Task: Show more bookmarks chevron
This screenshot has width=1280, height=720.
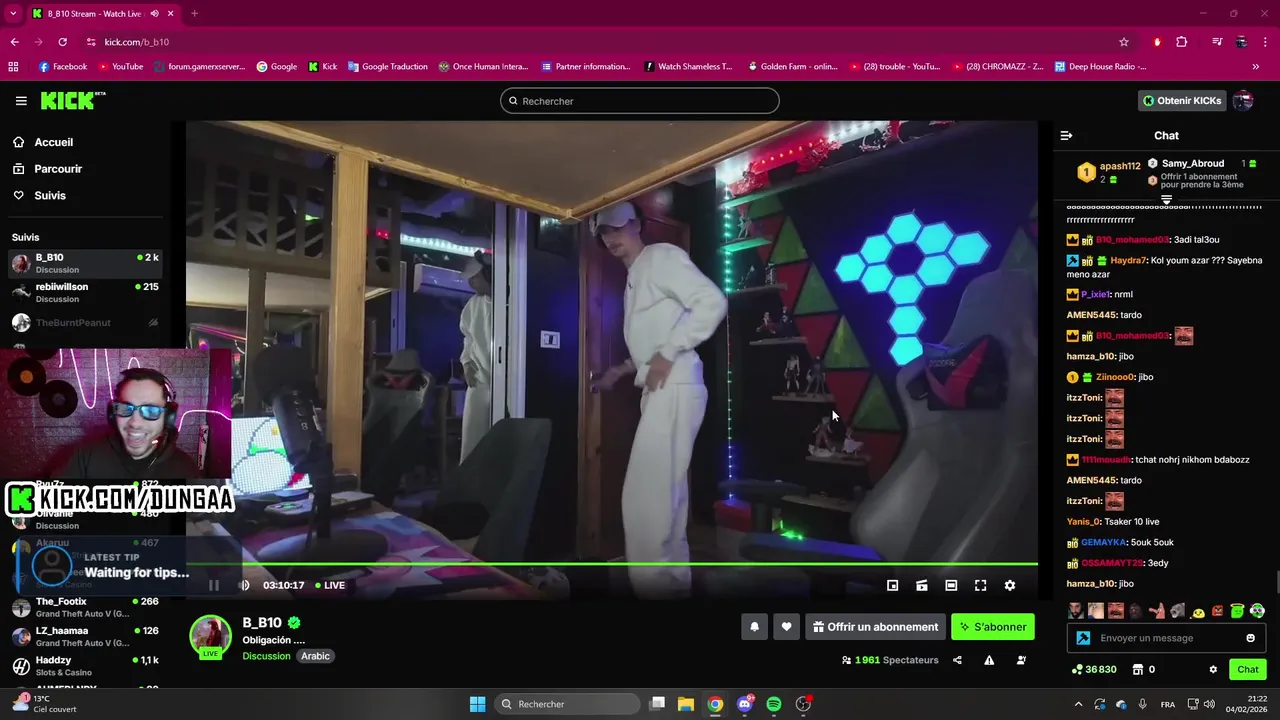Action: tap(1256, 67)
